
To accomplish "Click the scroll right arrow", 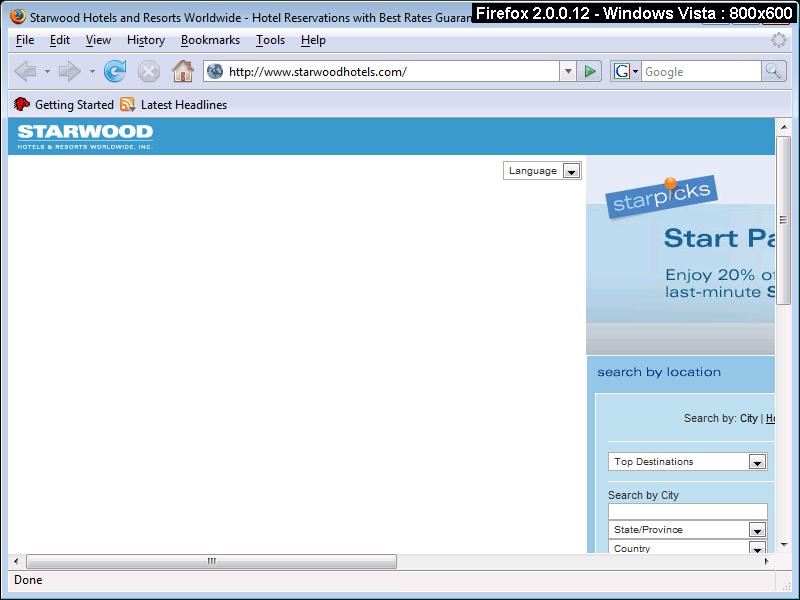I will coord(766,561).
